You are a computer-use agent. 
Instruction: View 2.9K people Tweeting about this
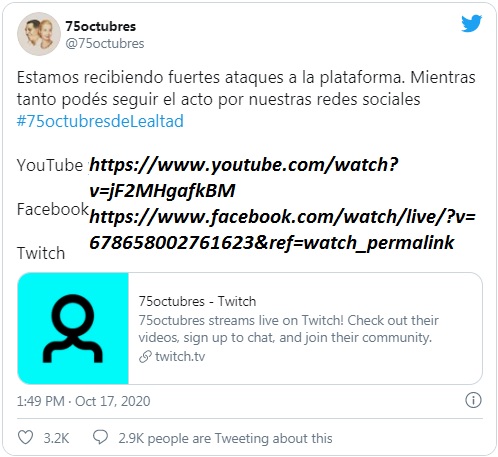(x=225, y=438)
